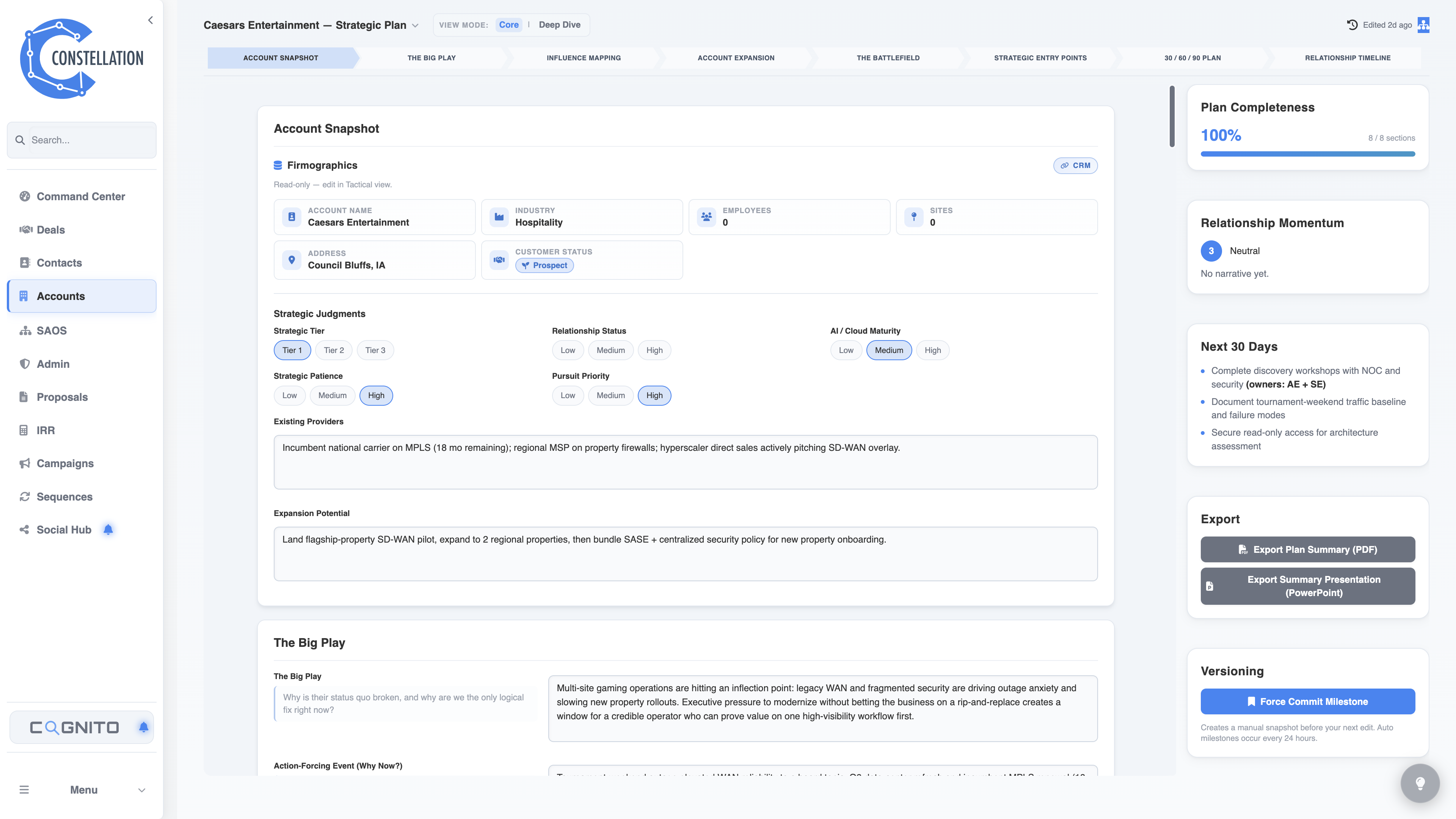The width and height of the screenshot is (1456, 819).
Task: Select Tier 3 strategic tier
Action: (375, 350)
